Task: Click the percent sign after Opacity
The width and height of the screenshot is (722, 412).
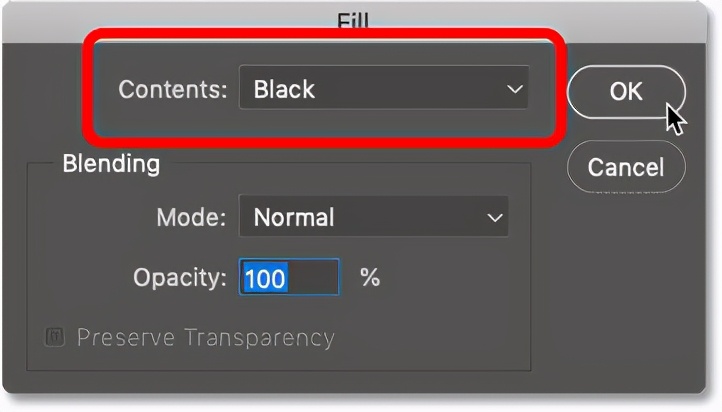Action: pos(370,277)
